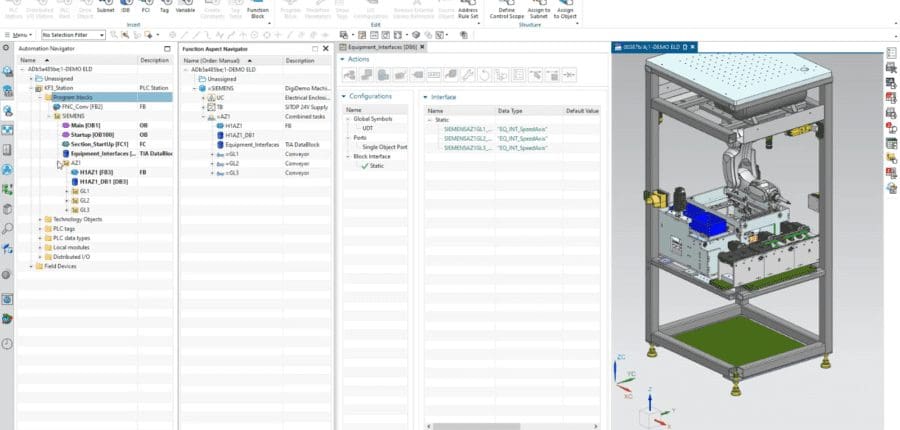Expand the UC Electrical Enclosure node
The image size is (900, 430).
coord(203,98)
